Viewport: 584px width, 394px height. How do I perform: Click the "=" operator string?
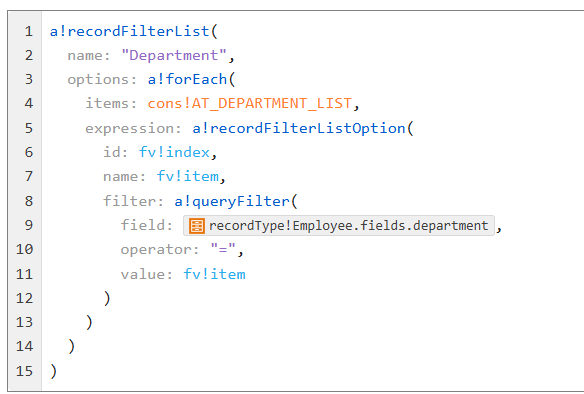point(223,249)
